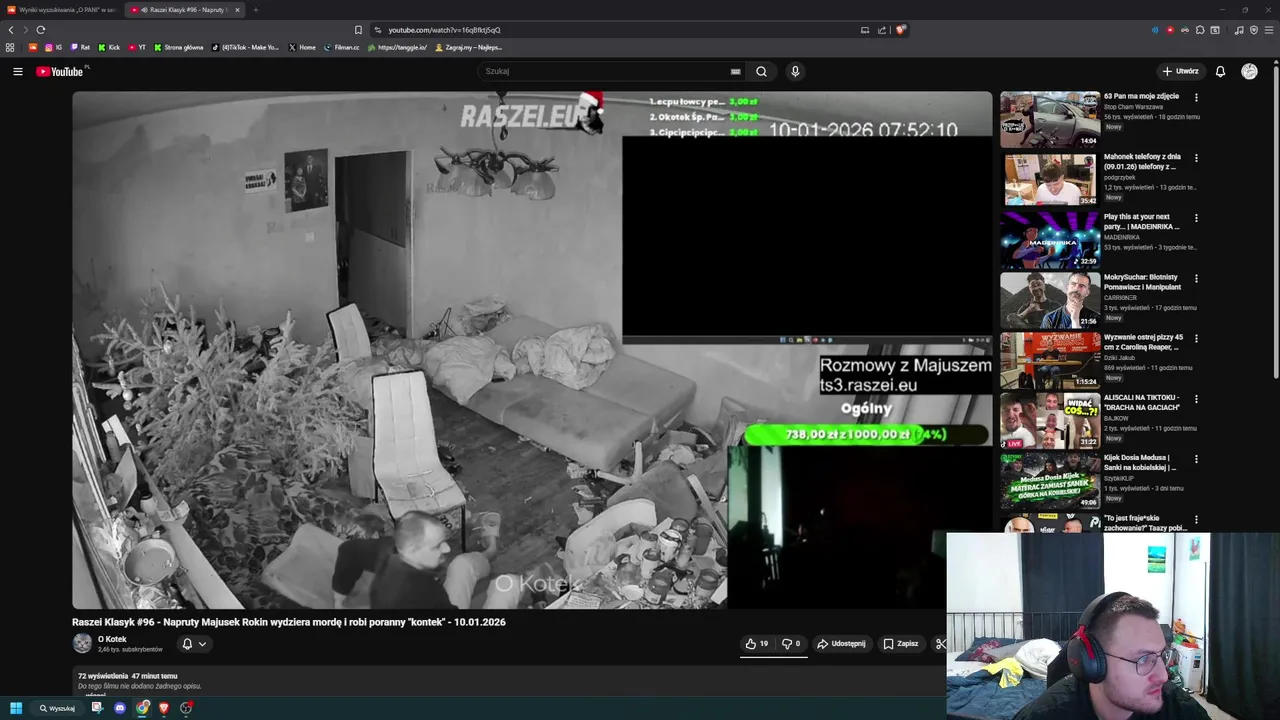Open the Filman.cc bookmark
The image size is (1280, 720).
342,47
